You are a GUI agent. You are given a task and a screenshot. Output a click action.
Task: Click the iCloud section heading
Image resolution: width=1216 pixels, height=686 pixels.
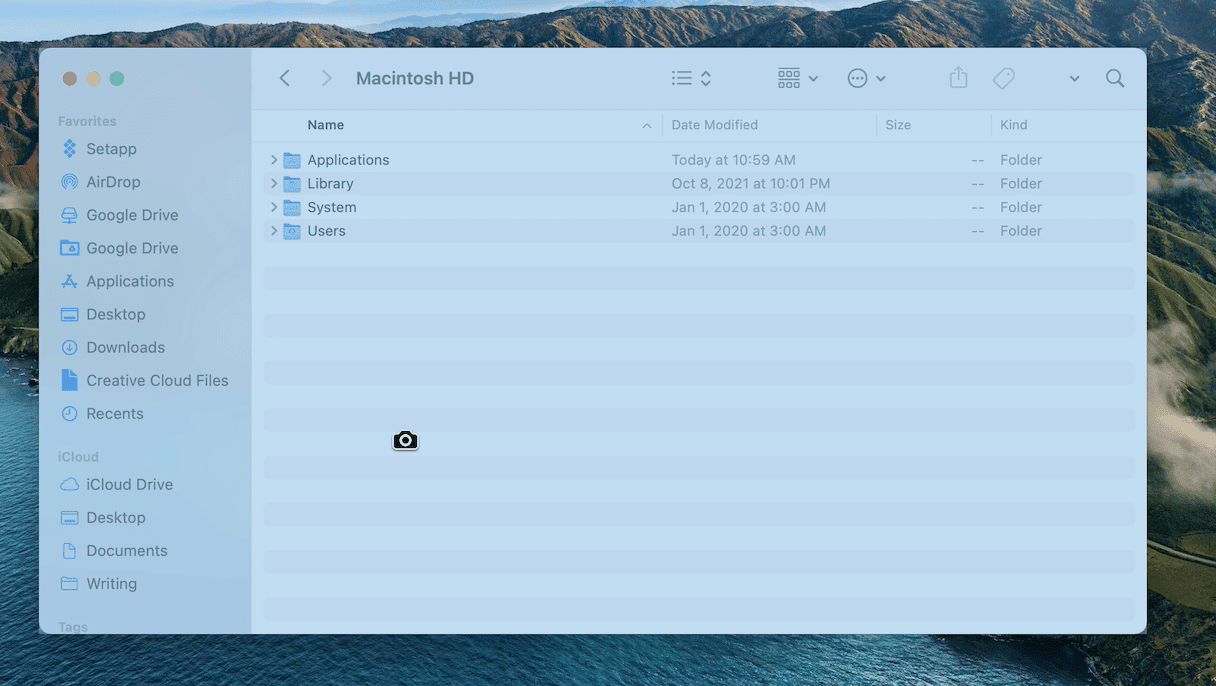click(78, 456)
